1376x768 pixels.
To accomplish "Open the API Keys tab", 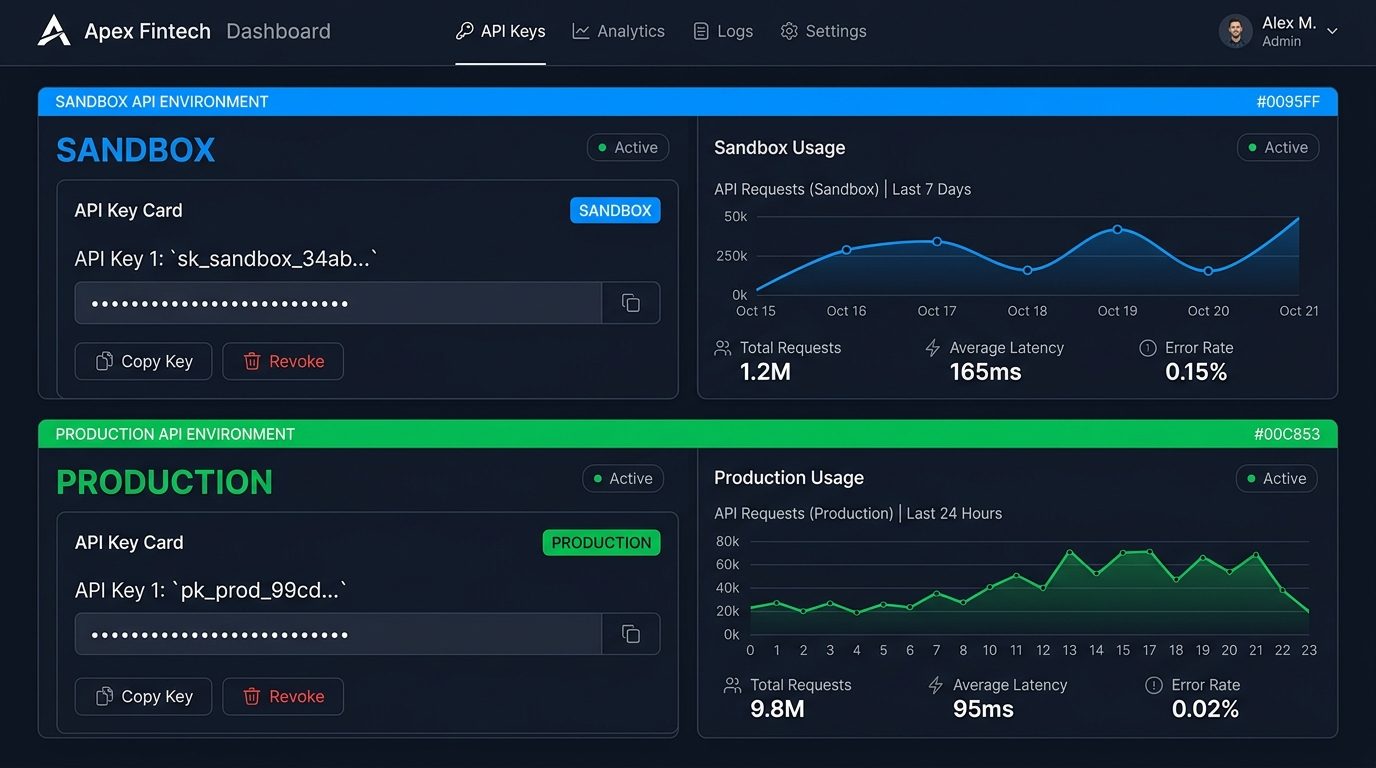I will tap(500, 31).
